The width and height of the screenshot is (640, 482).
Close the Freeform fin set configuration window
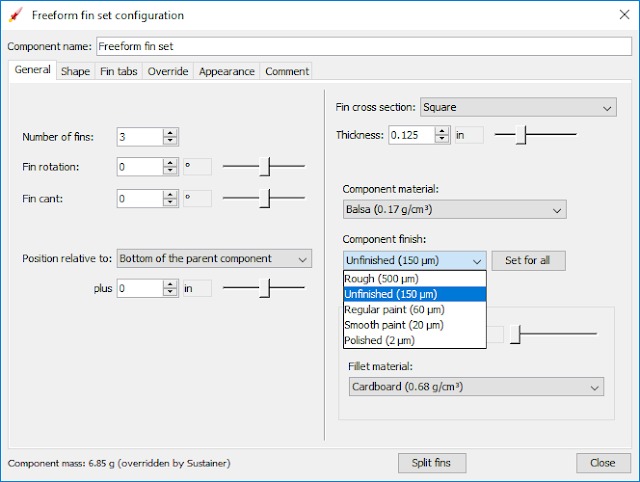(624, 15)
